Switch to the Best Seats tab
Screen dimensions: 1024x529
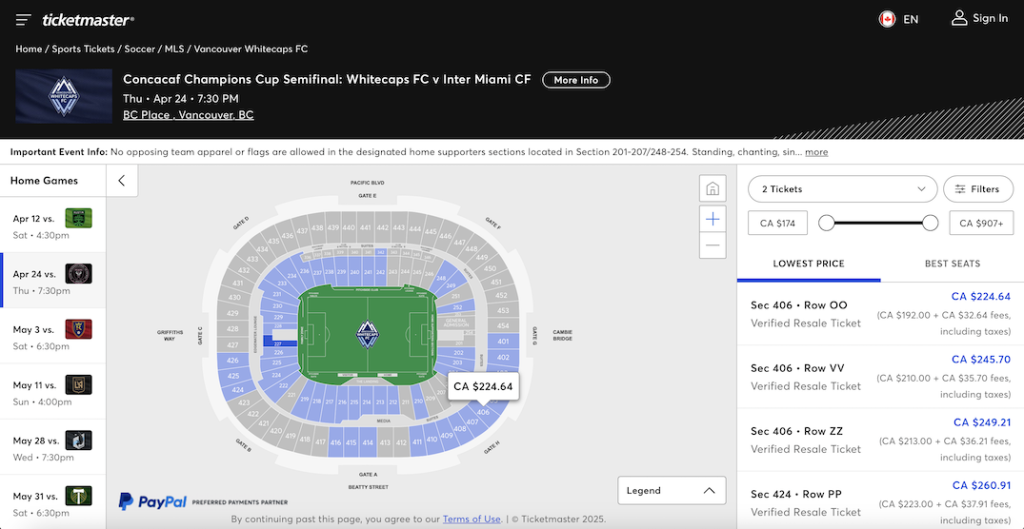(x=952, y=264)
